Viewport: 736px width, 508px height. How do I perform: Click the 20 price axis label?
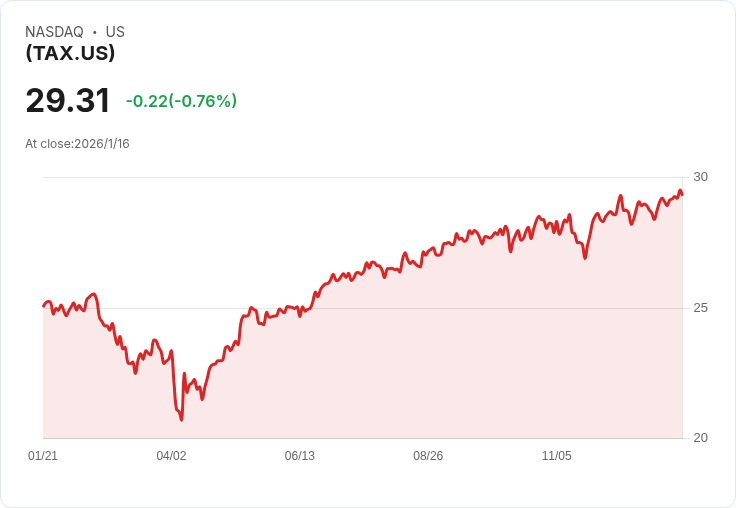coord(700,438)
